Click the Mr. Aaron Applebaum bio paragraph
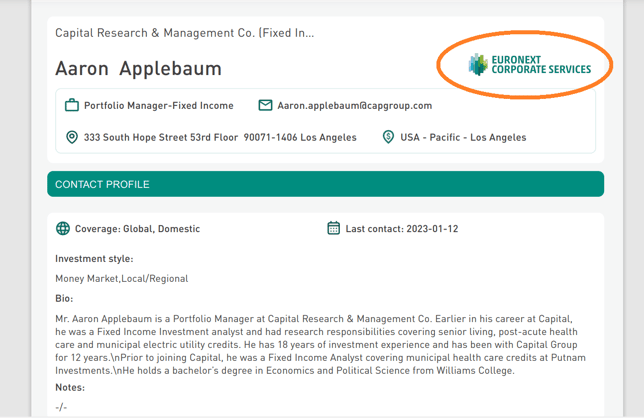This screenshot has width=644, height=418. coord(320,345)
